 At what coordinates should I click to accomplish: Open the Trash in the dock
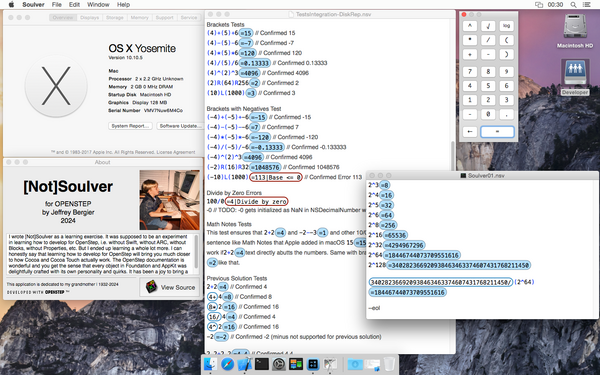(x=389, y=364)
